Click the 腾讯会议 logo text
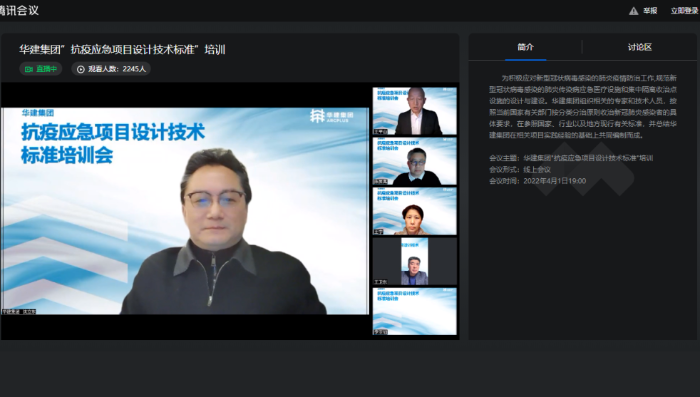Screen dimensions: 700x397 click(19, 11)
